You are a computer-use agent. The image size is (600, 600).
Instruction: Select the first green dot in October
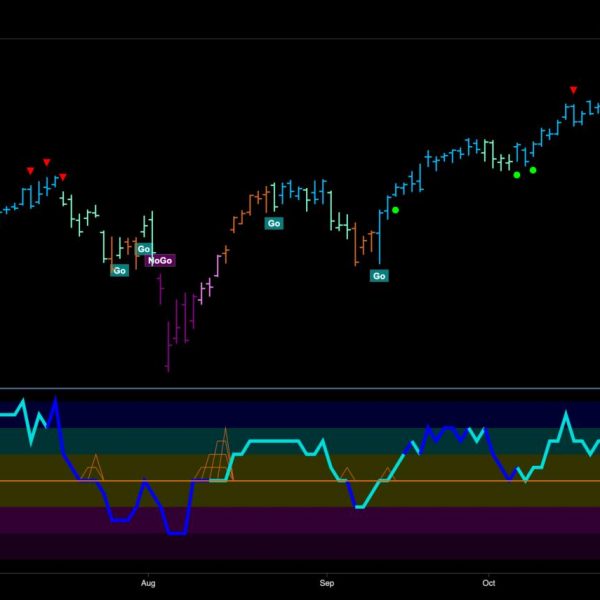517,175
